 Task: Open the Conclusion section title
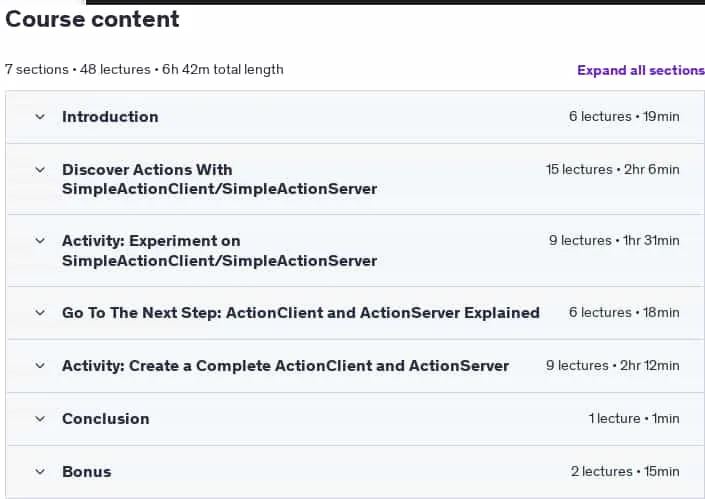(x=106, y=419)
